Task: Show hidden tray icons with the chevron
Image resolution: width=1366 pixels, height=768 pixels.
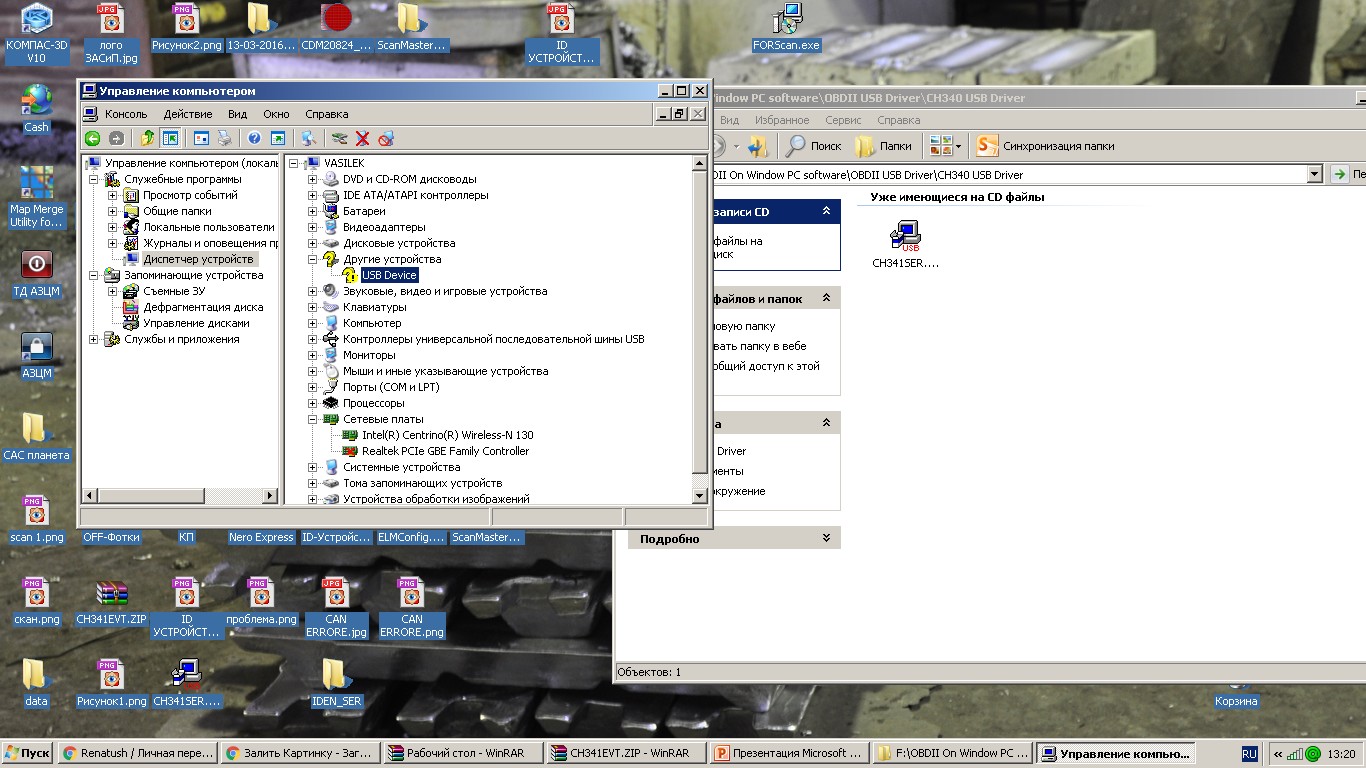Action: [x=1277, y=754]
